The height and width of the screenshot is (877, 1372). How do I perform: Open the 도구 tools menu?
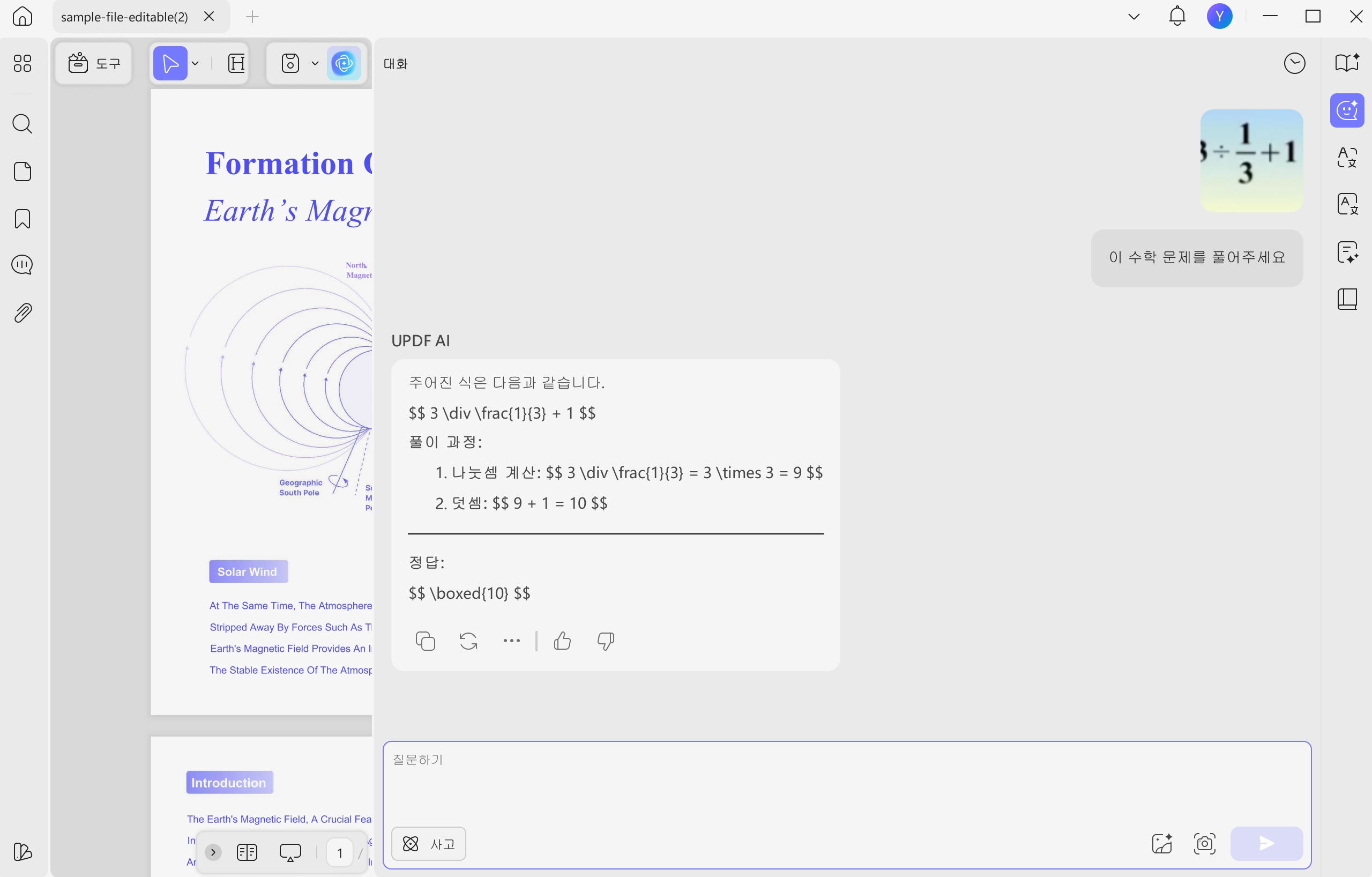point(94,63)
